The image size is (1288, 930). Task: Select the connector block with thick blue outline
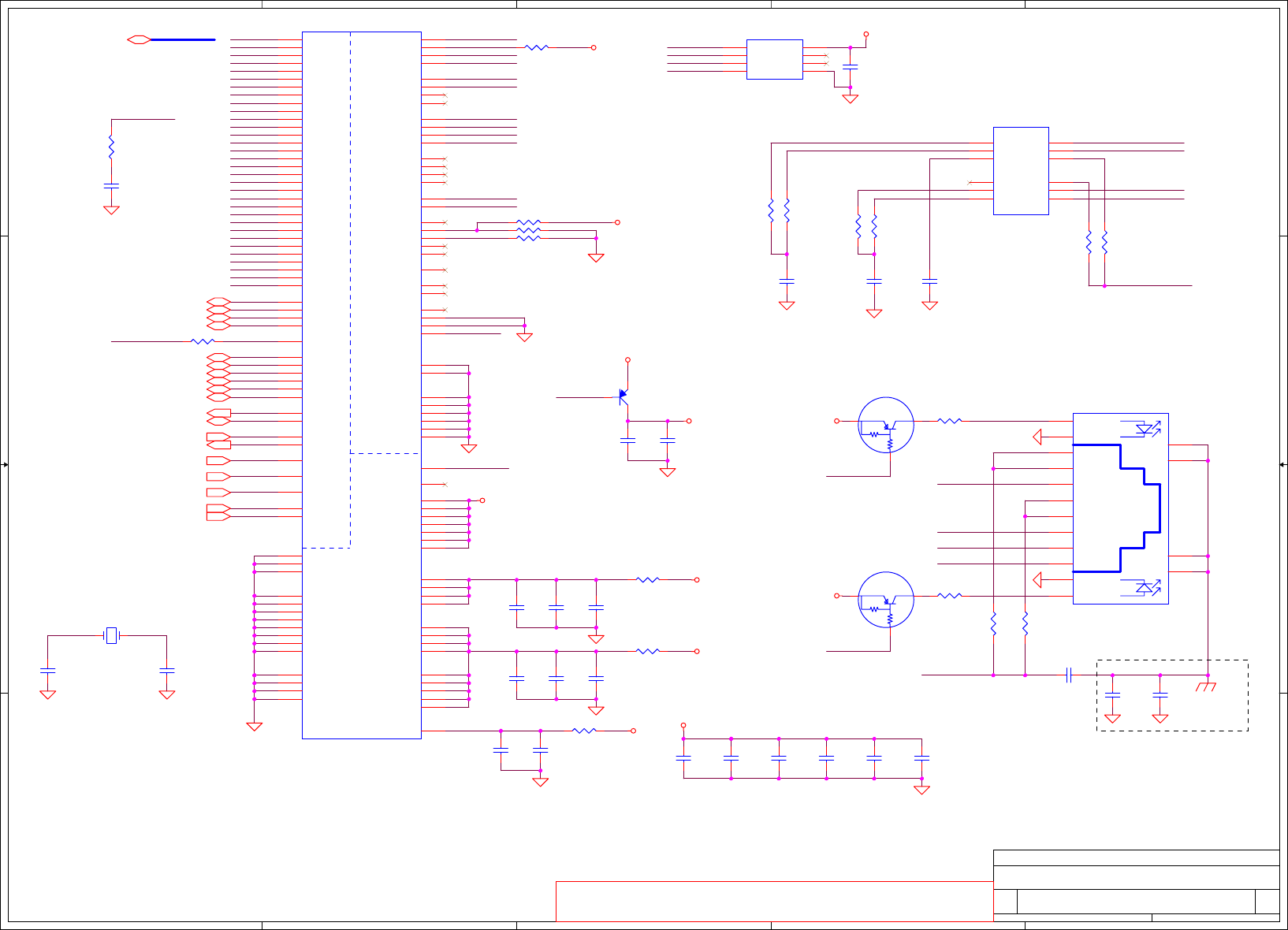point(1121,508)
